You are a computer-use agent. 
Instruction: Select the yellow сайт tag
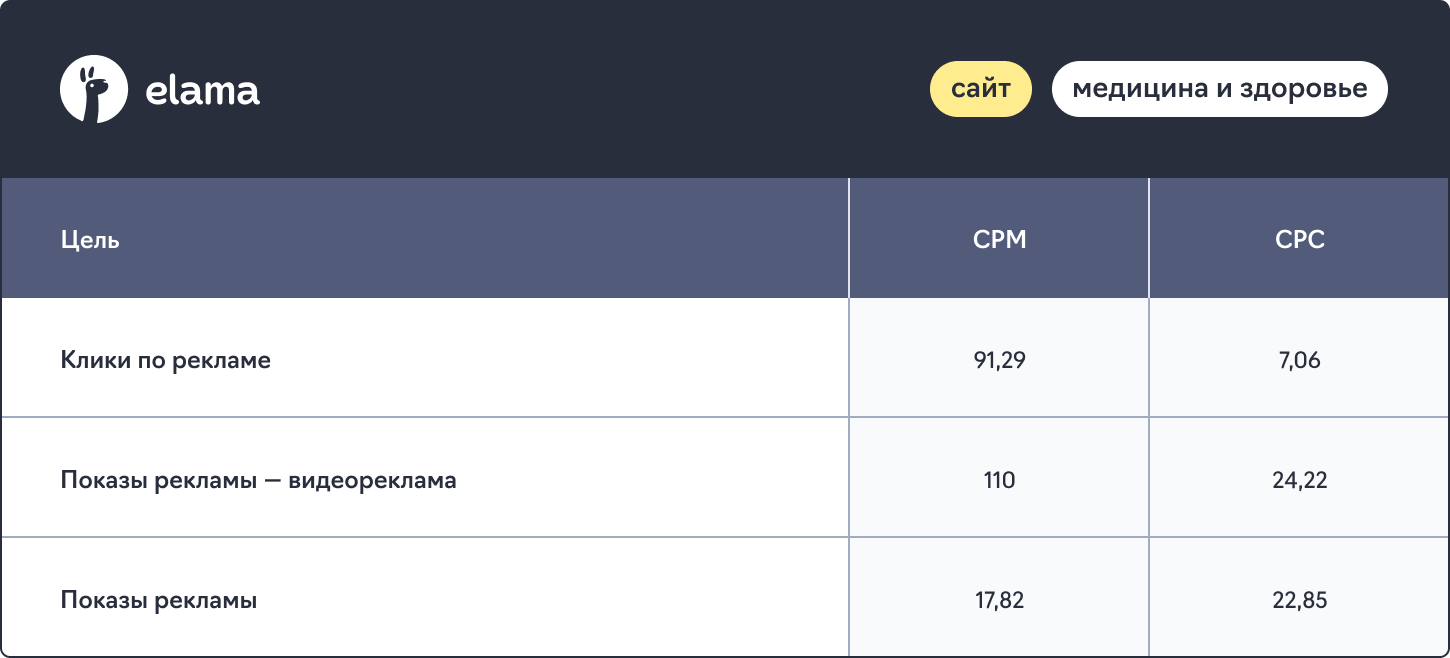981,89
